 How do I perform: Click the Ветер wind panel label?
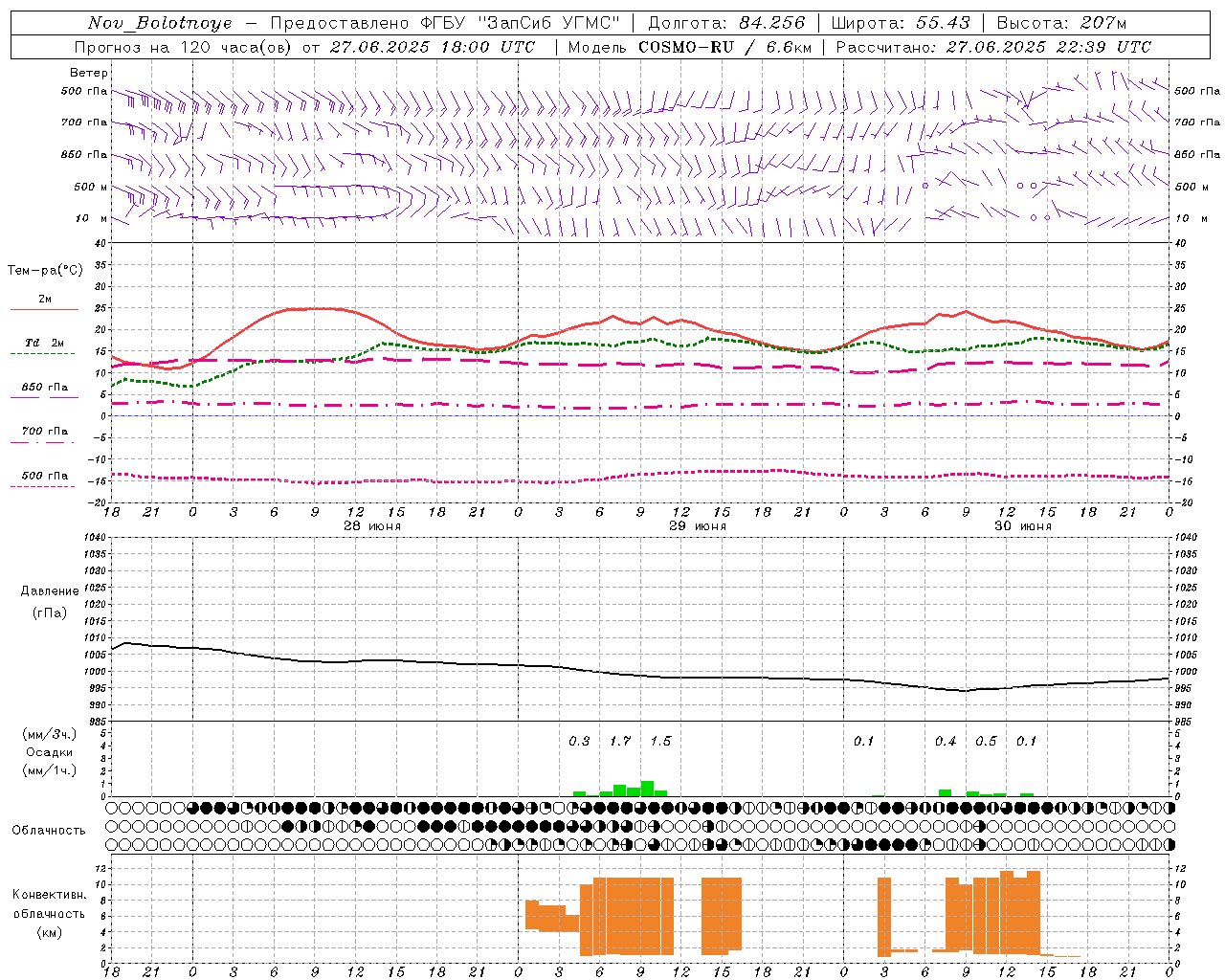pos(89,73)
